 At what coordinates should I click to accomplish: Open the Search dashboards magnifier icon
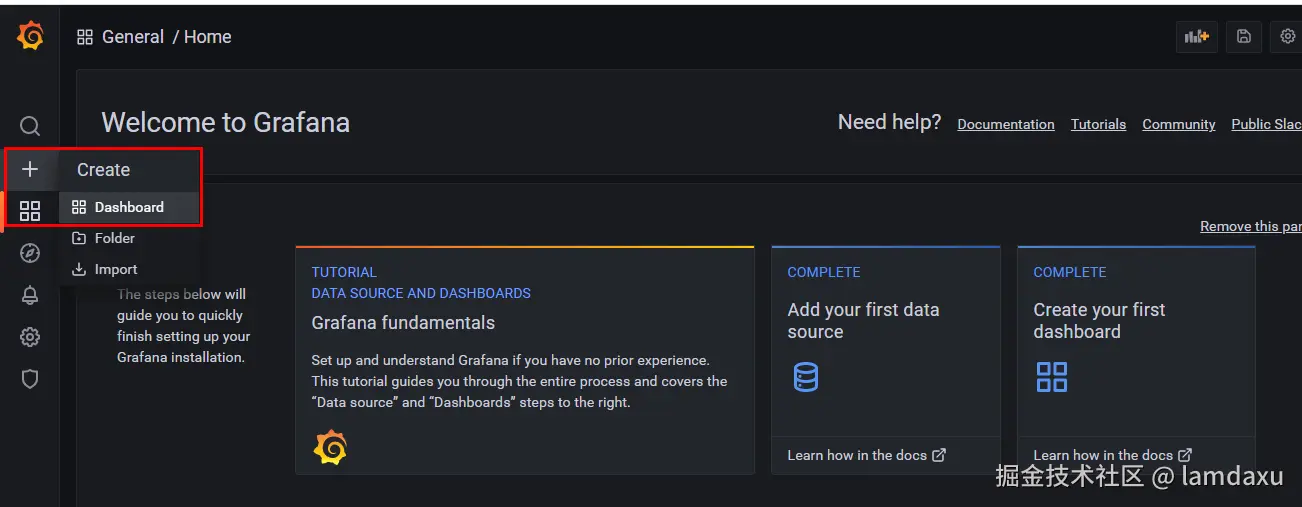tap(30, 126)
